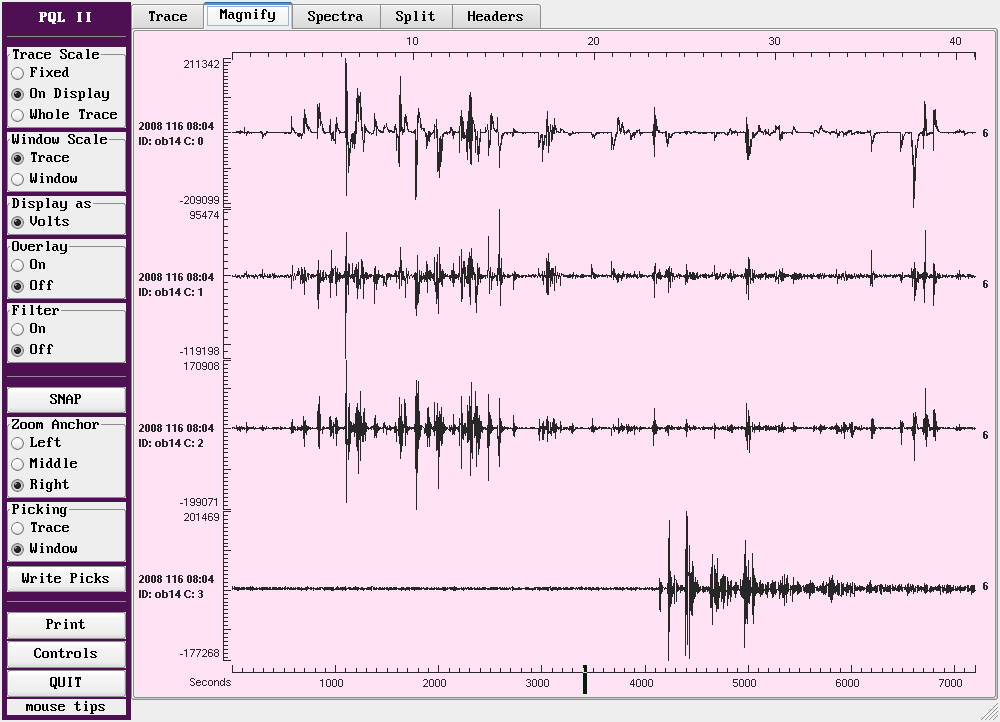Quit the PQL II application
Screen dimensions: 1000x722
66,683
